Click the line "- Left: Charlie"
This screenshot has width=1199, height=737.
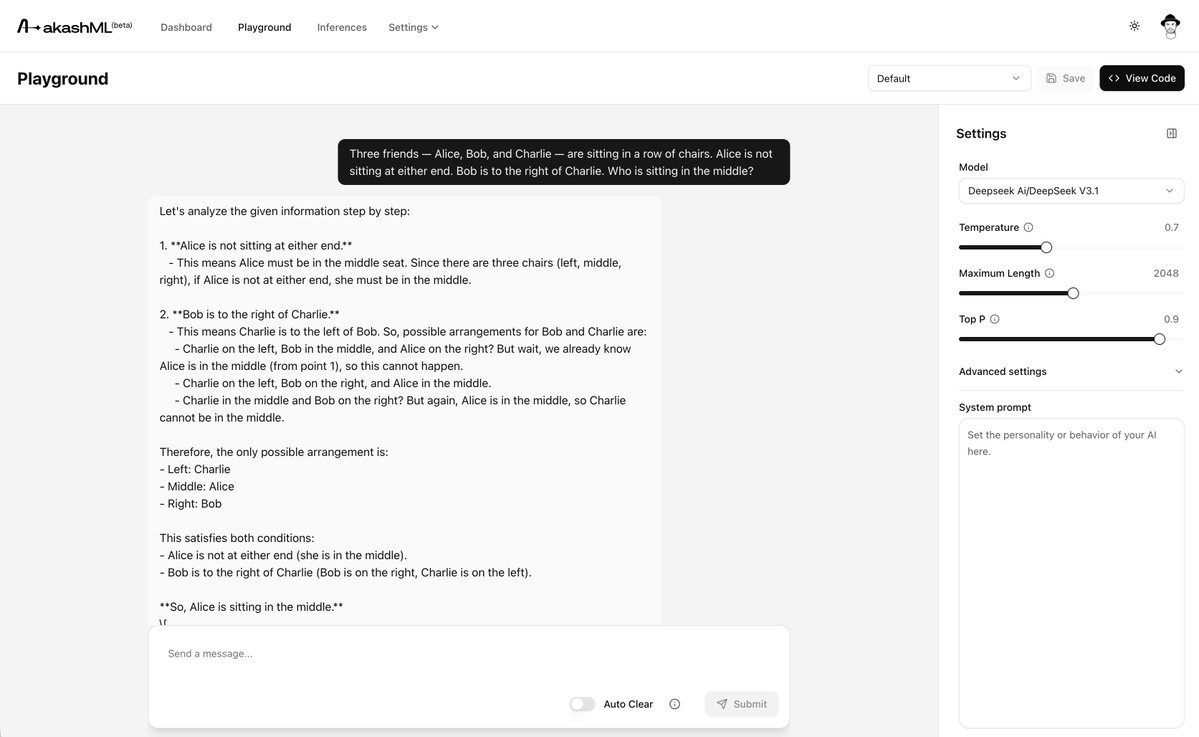click(195, 469)
